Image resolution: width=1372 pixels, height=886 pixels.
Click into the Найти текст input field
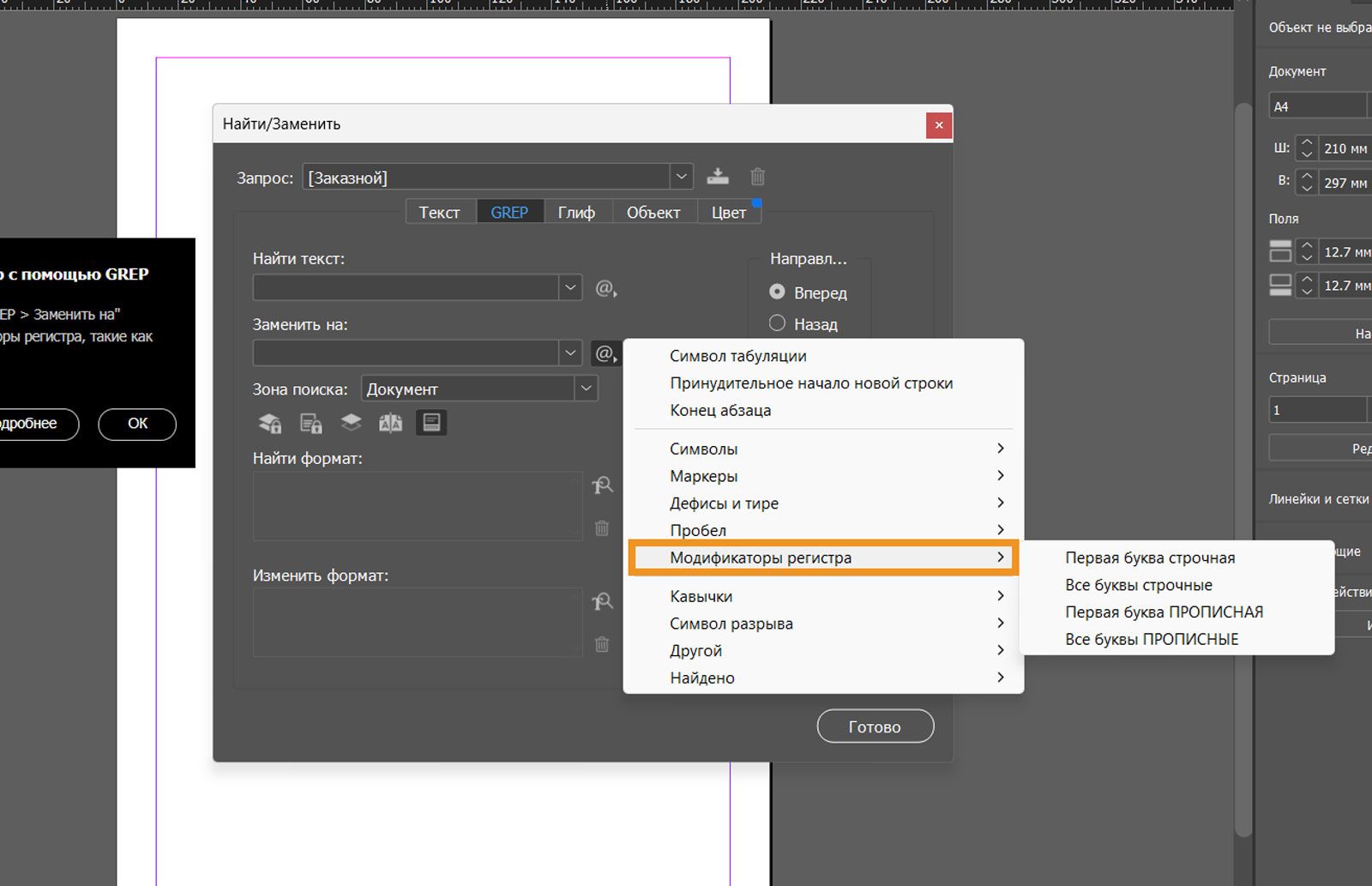click(x=406, y=287)
